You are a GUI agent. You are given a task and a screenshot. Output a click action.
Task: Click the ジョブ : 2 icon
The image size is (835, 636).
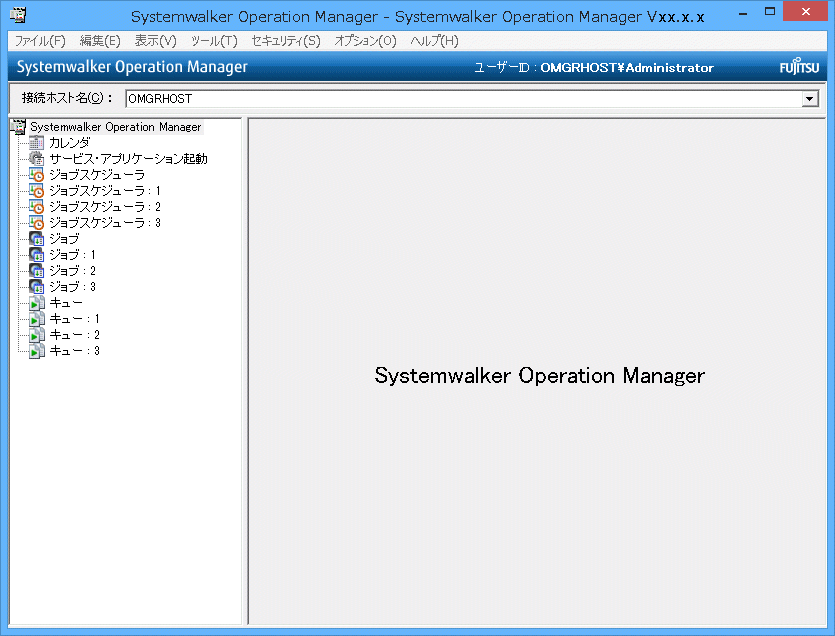[x=36, y=271]
